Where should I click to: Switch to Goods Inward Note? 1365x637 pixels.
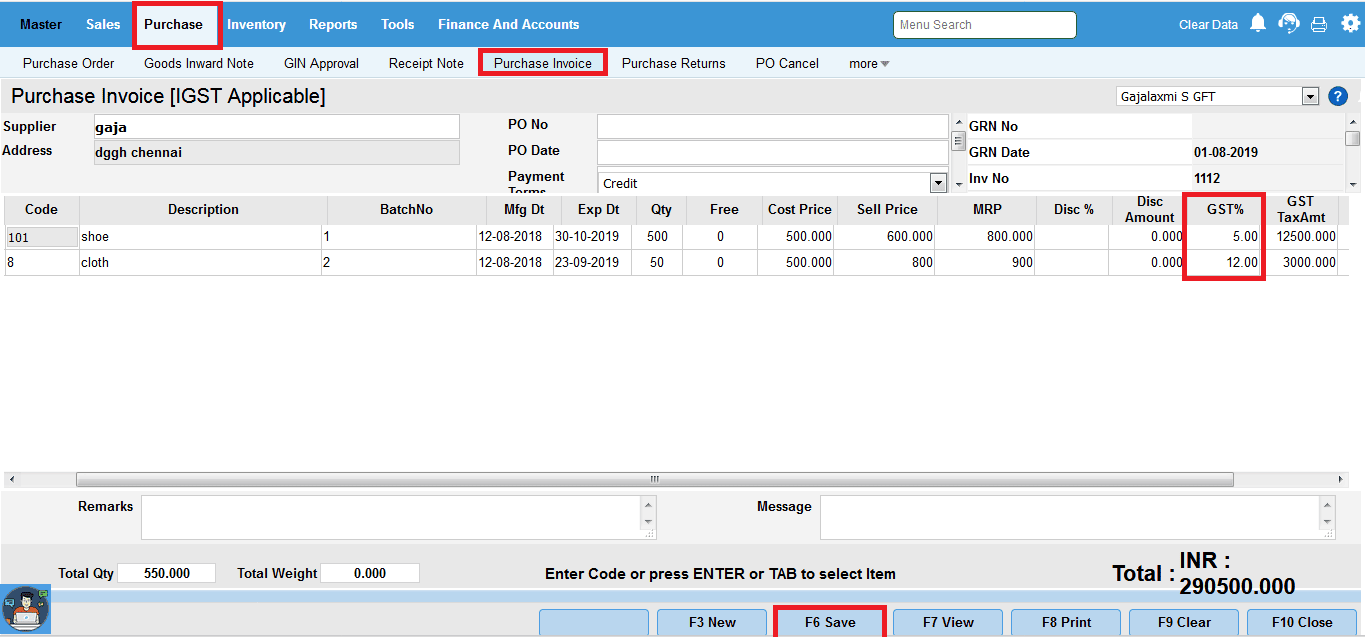[199, 63]
